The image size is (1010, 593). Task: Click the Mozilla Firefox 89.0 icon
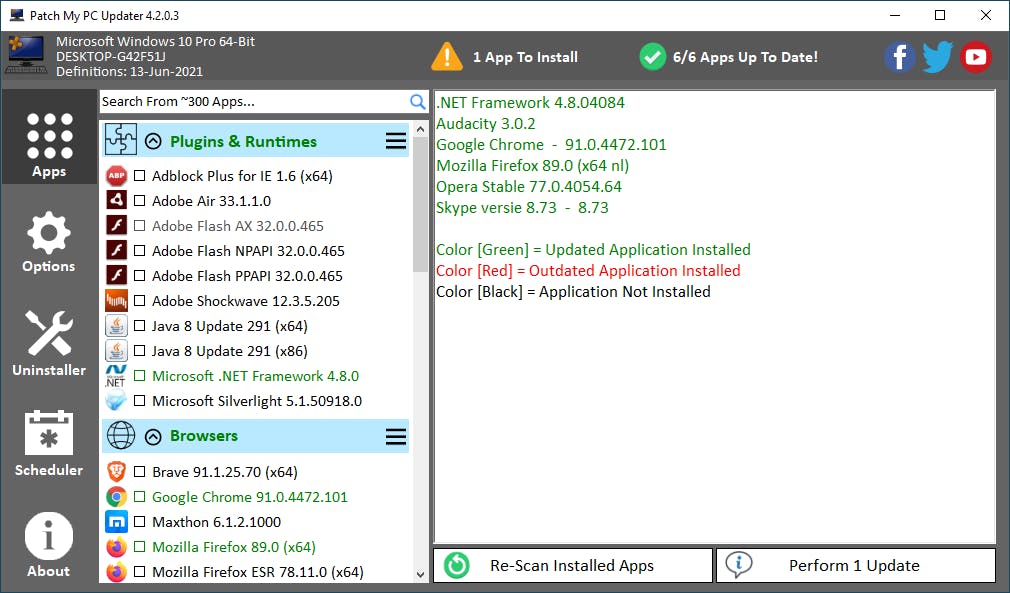click(x=117, y=547)
